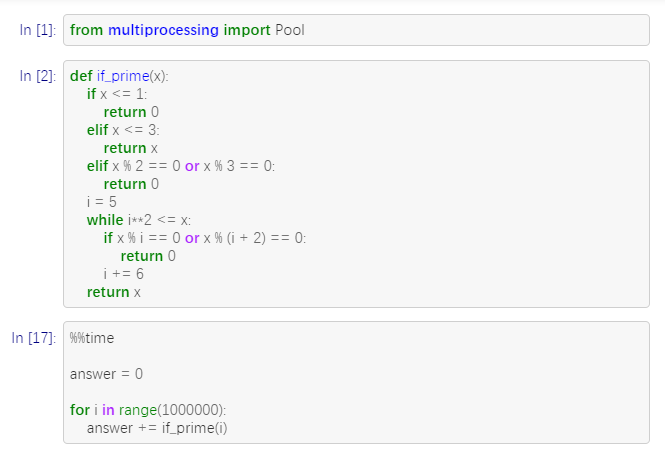Click the 'for i in range(1000000):' line

click(148, 410)
